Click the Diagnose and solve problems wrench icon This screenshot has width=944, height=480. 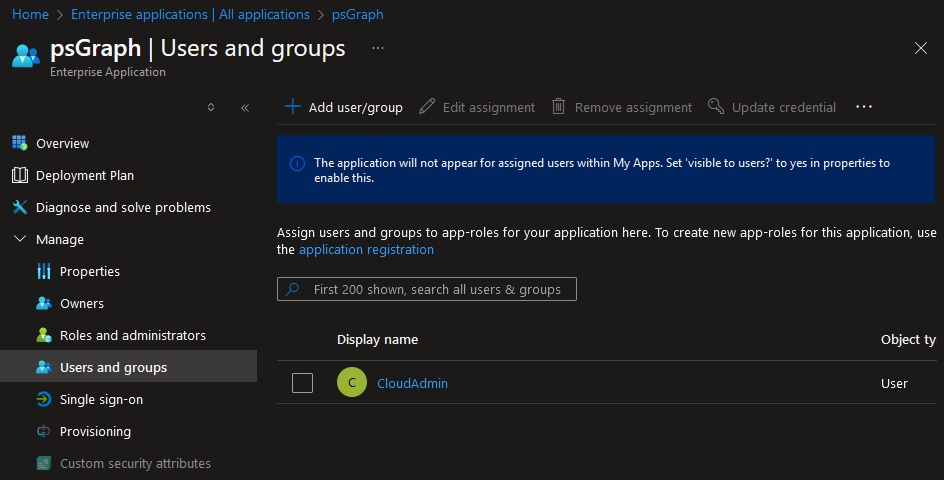pyautogui.click(x=20, y=207)
